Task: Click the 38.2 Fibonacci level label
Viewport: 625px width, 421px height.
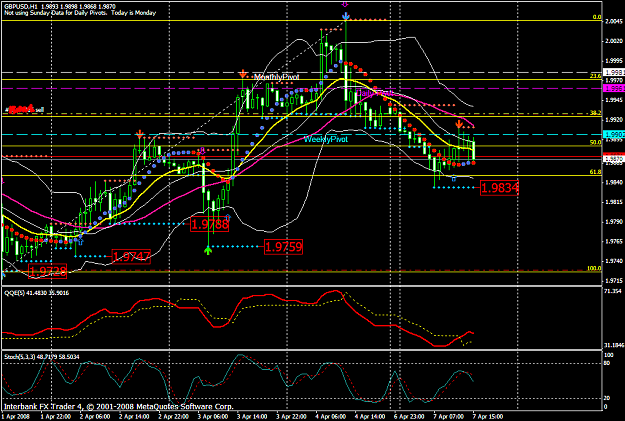Action: point(596,113)
